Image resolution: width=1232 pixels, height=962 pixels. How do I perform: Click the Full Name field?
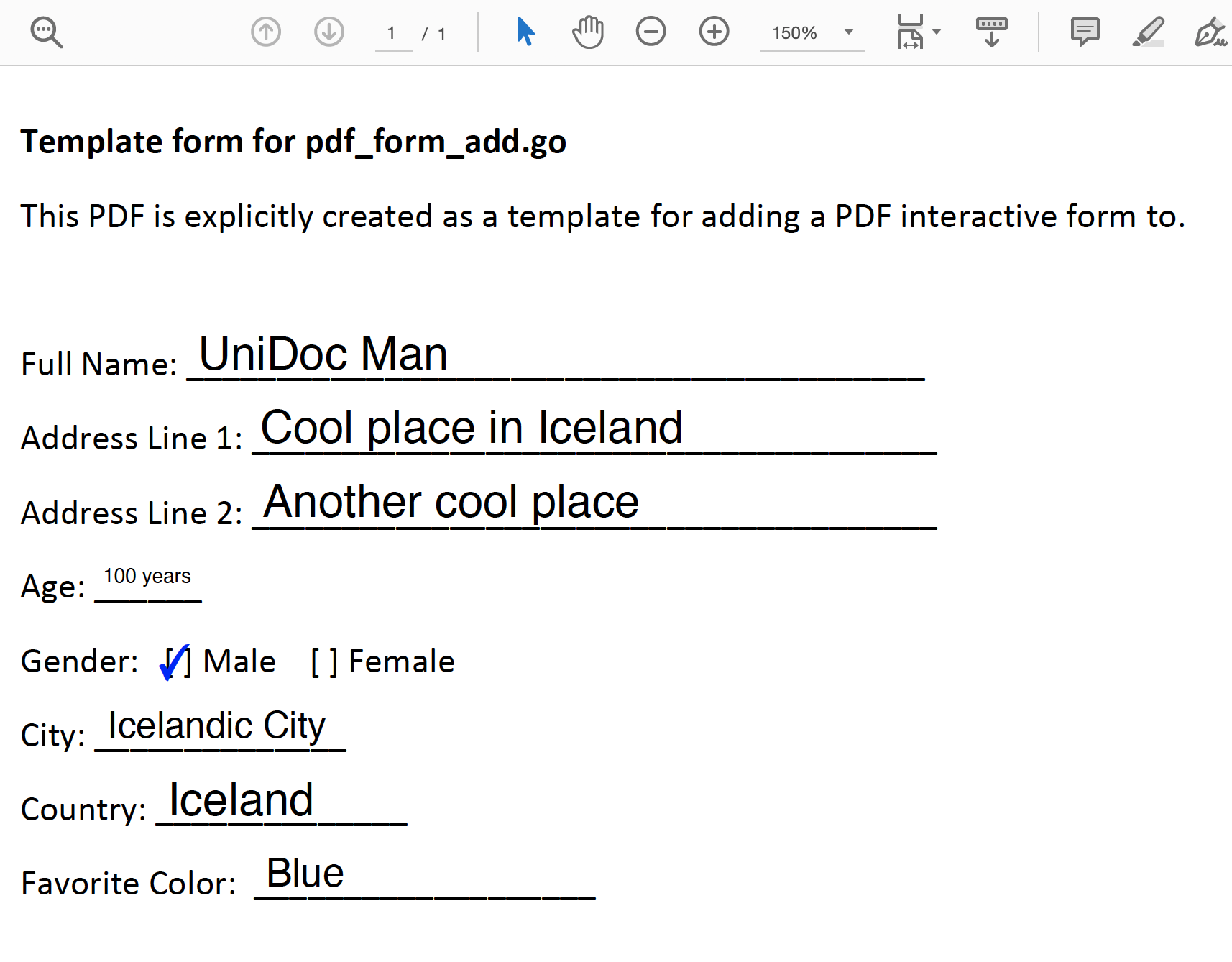click(x=553, y=357)
